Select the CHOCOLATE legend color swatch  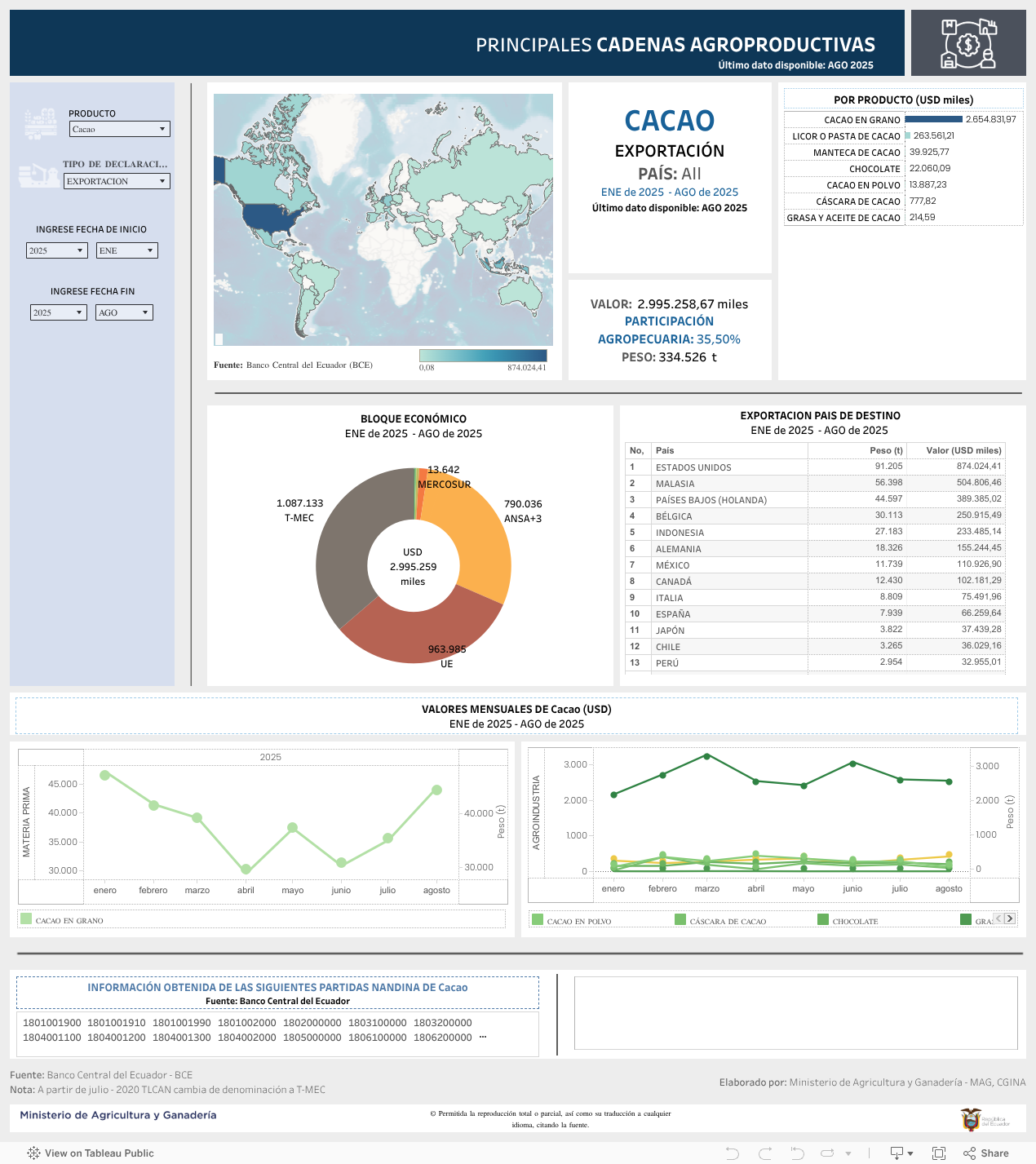823,920
